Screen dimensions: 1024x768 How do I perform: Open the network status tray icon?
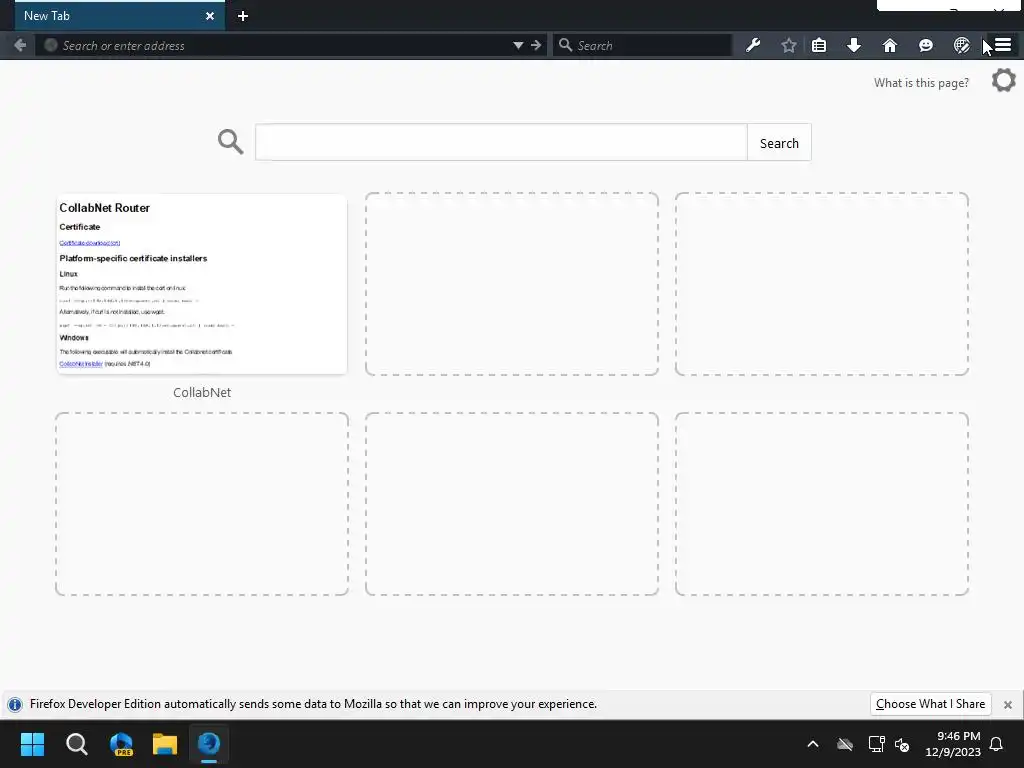pos(876,744)
